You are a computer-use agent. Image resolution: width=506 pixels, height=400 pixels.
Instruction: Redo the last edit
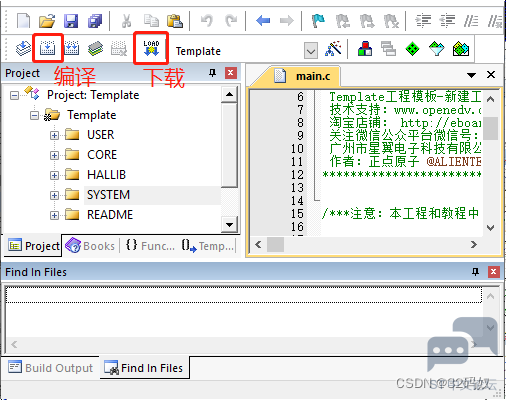231,21
